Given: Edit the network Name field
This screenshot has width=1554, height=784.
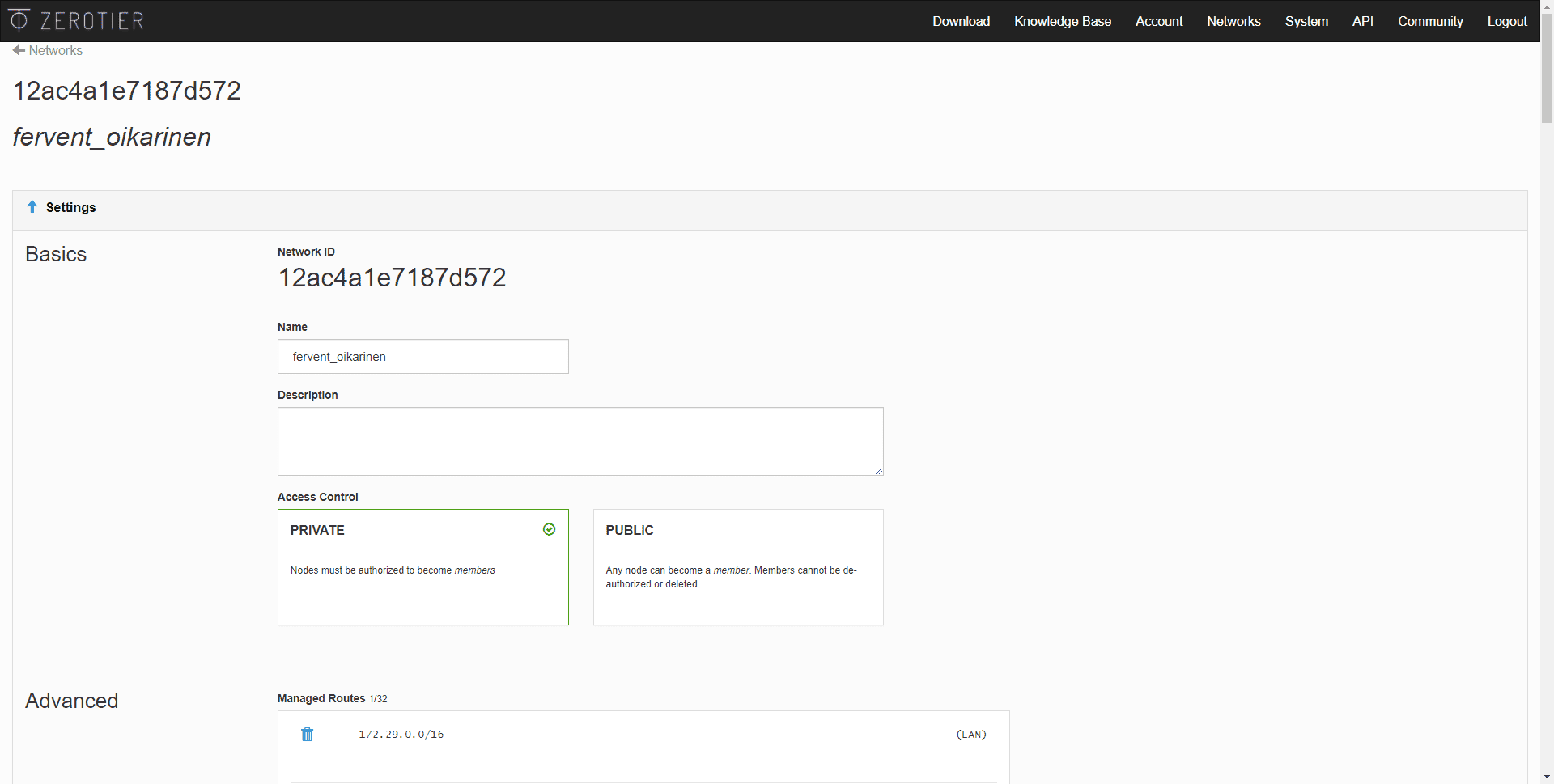Looking at the screenshot, I should tap(422, 357).
